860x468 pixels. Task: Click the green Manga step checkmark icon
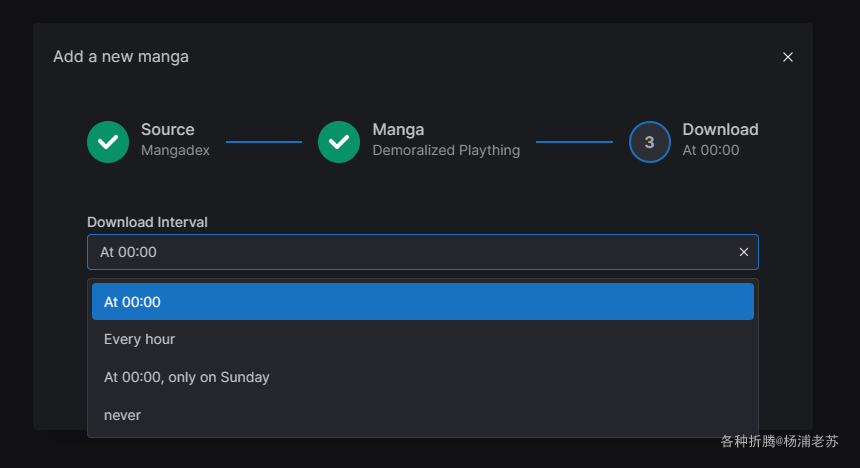339,142
